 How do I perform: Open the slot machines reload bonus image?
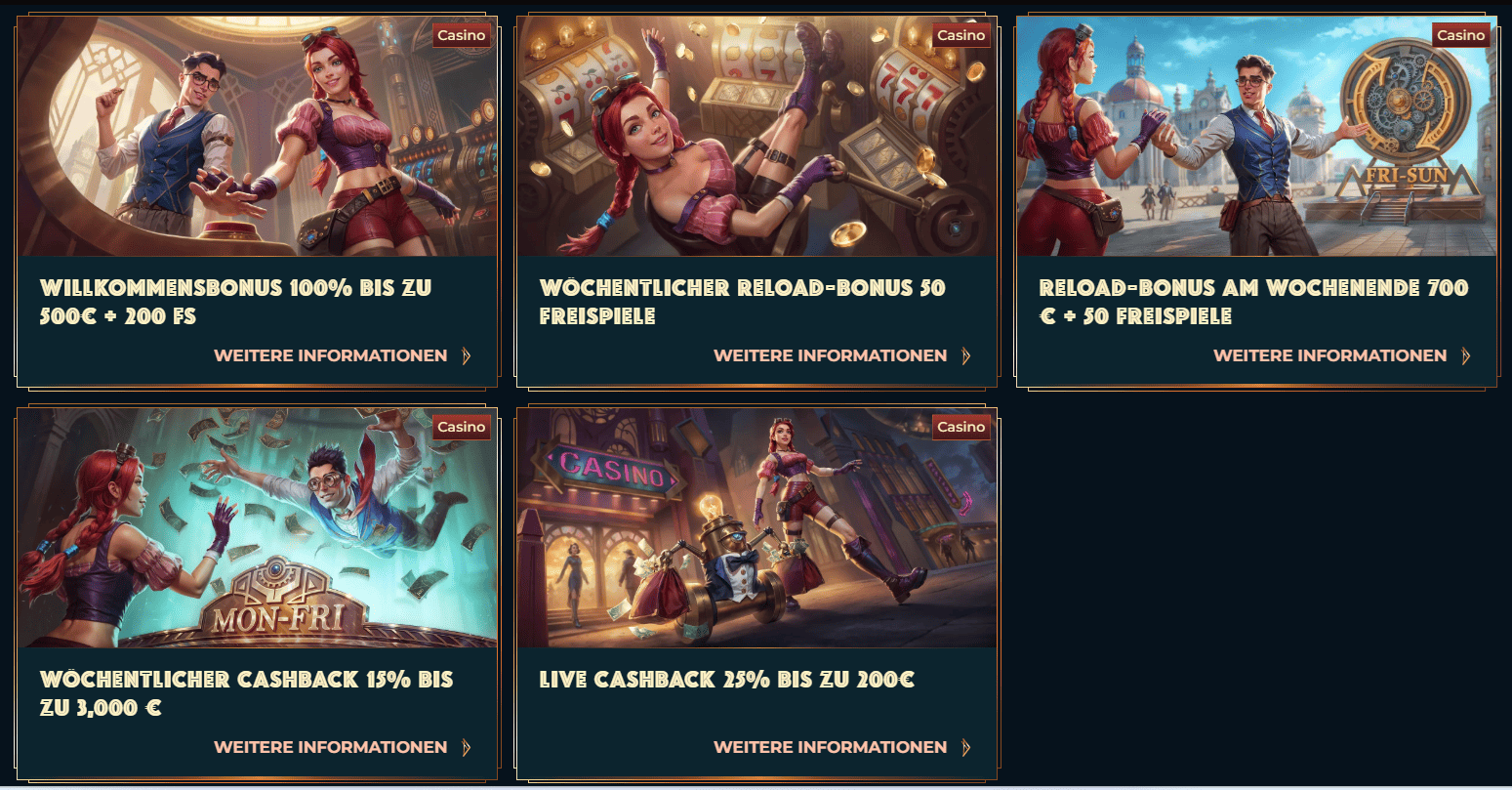pos(756,136)
